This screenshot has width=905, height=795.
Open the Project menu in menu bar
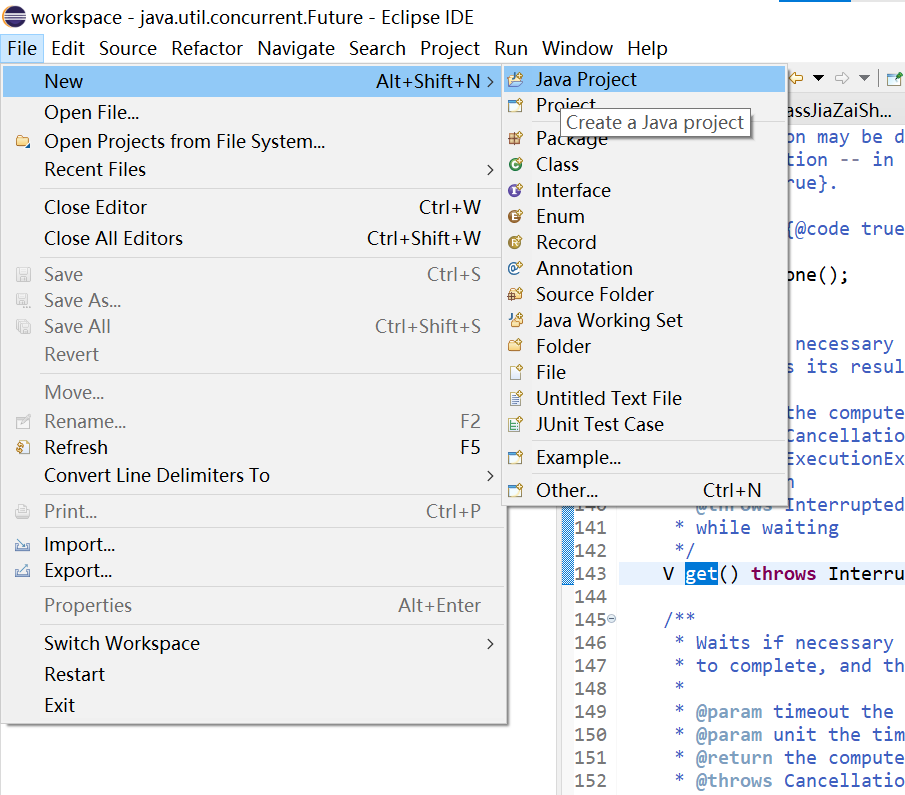pyautogui.click(x=450, y=48)
